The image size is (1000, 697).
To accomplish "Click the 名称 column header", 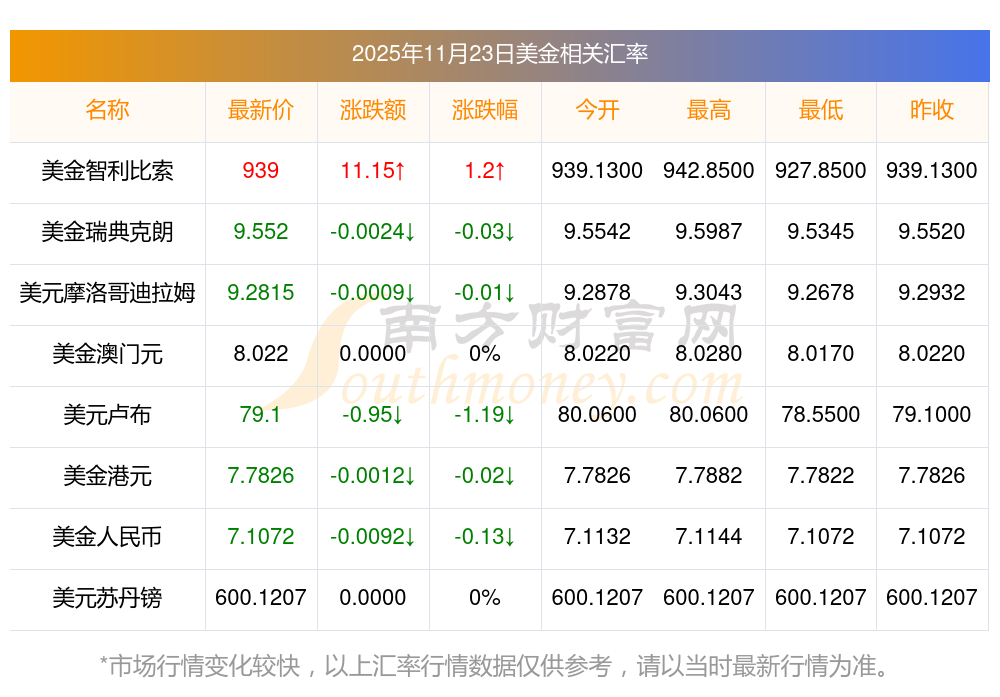I will 107,110.
